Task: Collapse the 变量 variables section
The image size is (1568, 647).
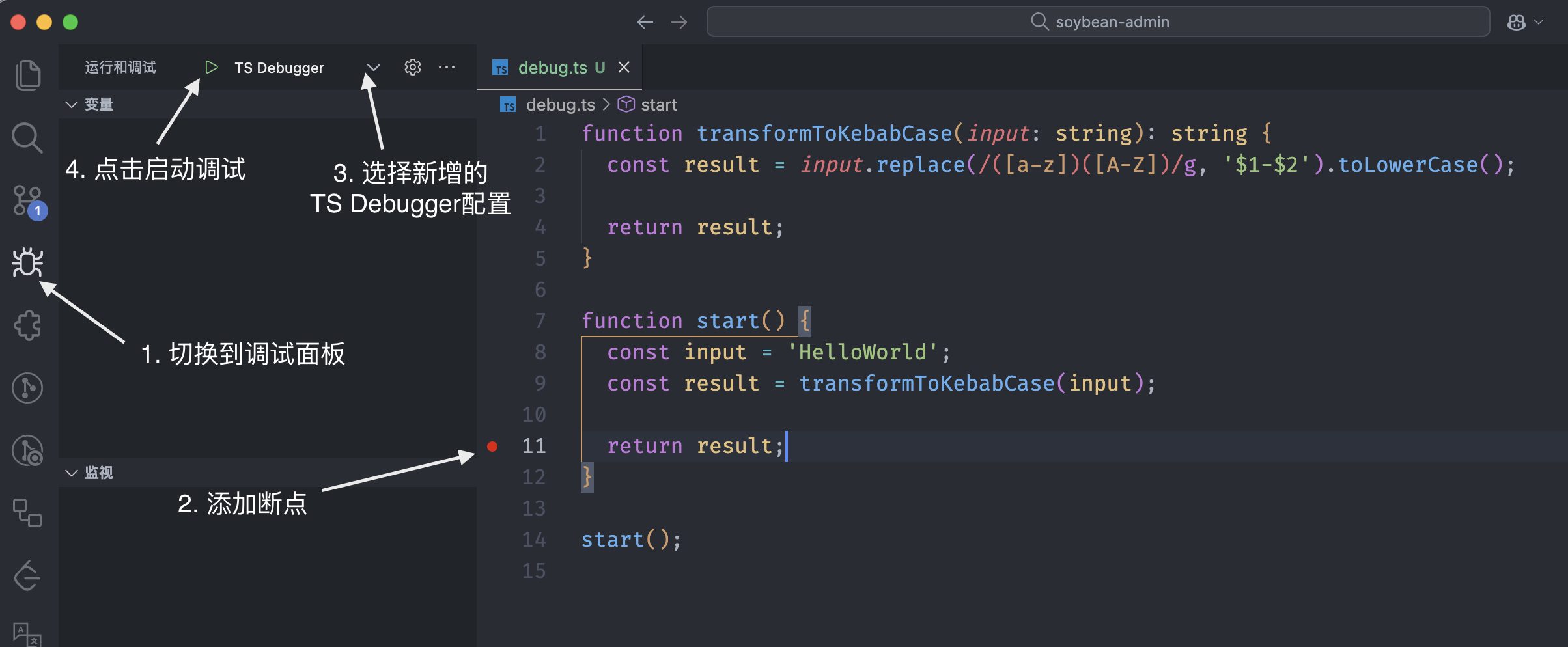Action: [x=72, y=104]
